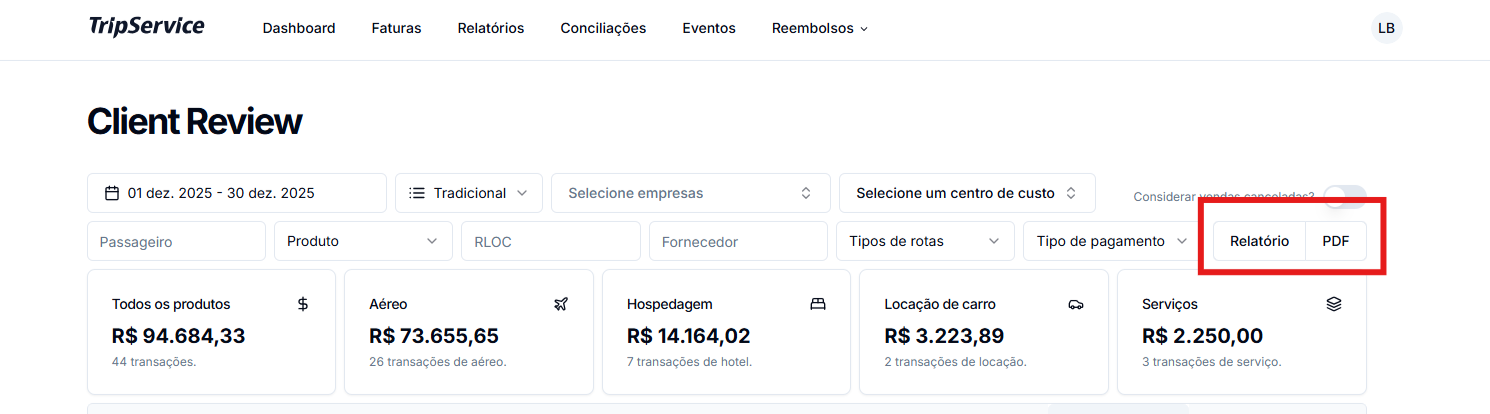Click the bed icon on Hospedagem card
The image size is (1490, 414).
tap(818, 304)
